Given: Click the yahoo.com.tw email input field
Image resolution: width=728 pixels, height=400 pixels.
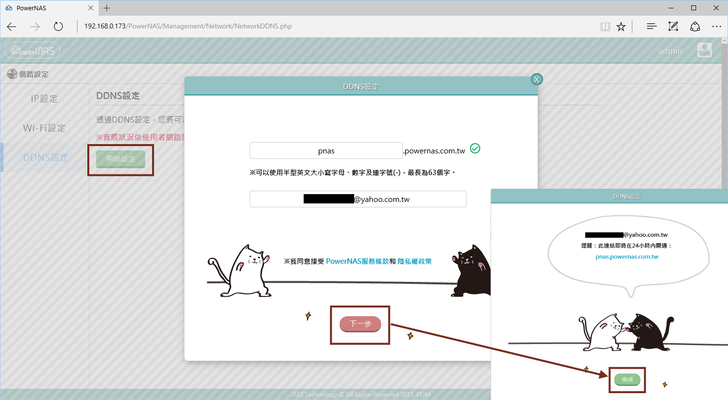Looking at the screenshot, I should click(358, 199).
